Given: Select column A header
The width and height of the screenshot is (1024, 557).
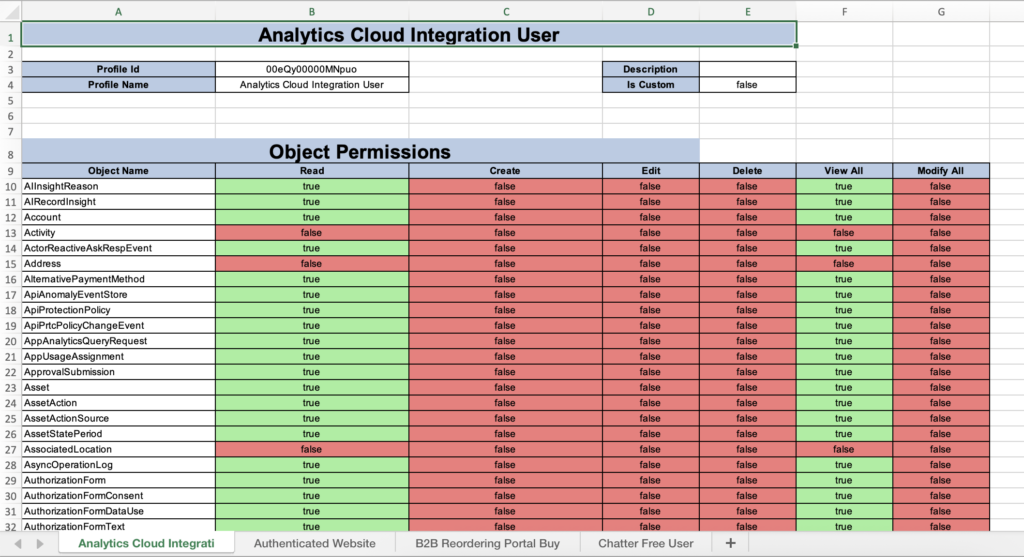Looking at the screenshot, I should pos(118,11).
